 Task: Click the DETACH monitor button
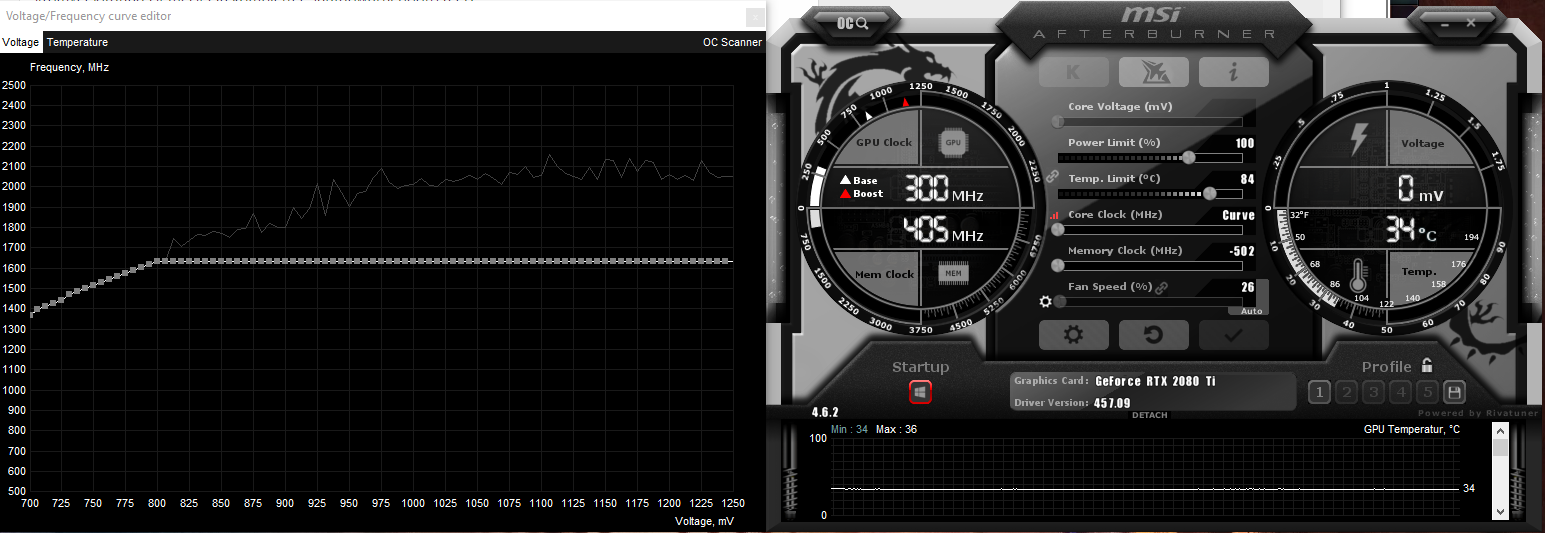click(x=1149, y=415)
